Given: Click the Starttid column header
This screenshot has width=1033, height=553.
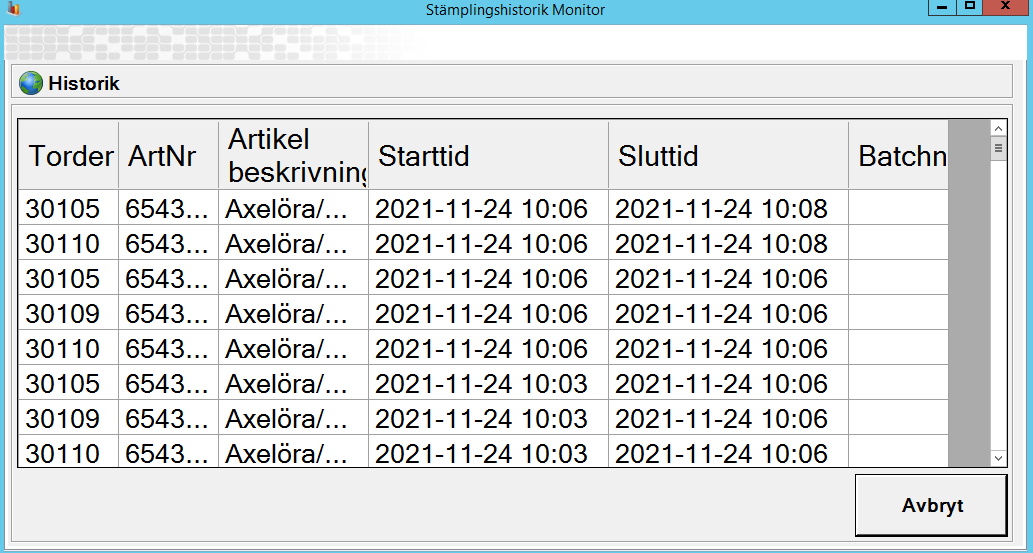Looking at the screenshot, I should coord(488,156).
